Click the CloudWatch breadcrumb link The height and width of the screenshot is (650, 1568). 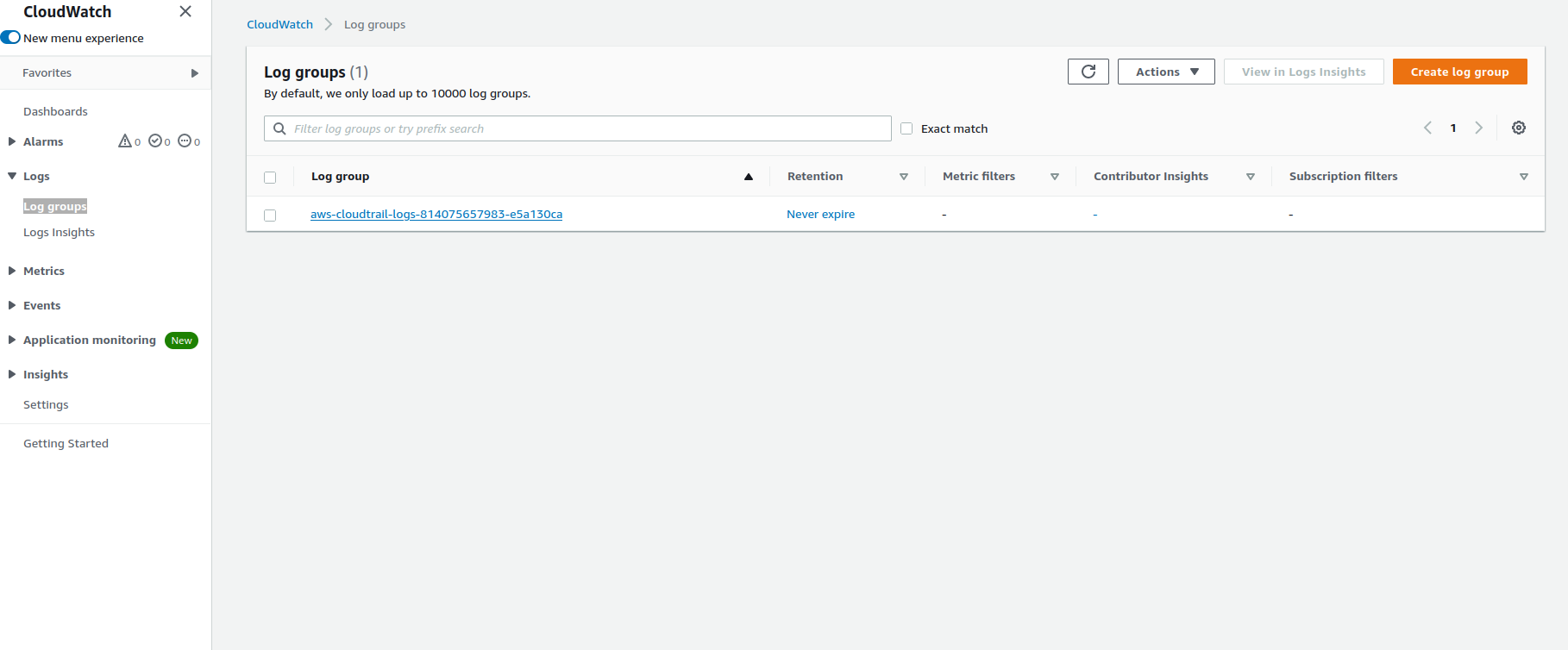tap(279, 24)
